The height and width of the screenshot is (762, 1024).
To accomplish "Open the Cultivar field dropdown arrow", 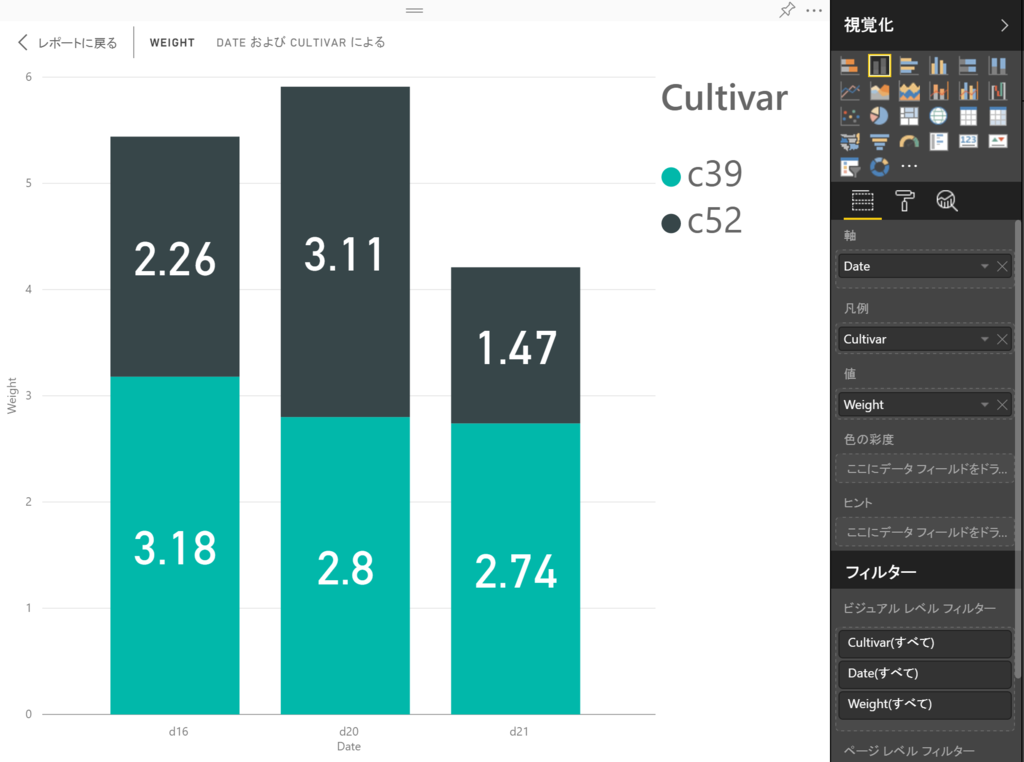I will [x=984, y=339].
